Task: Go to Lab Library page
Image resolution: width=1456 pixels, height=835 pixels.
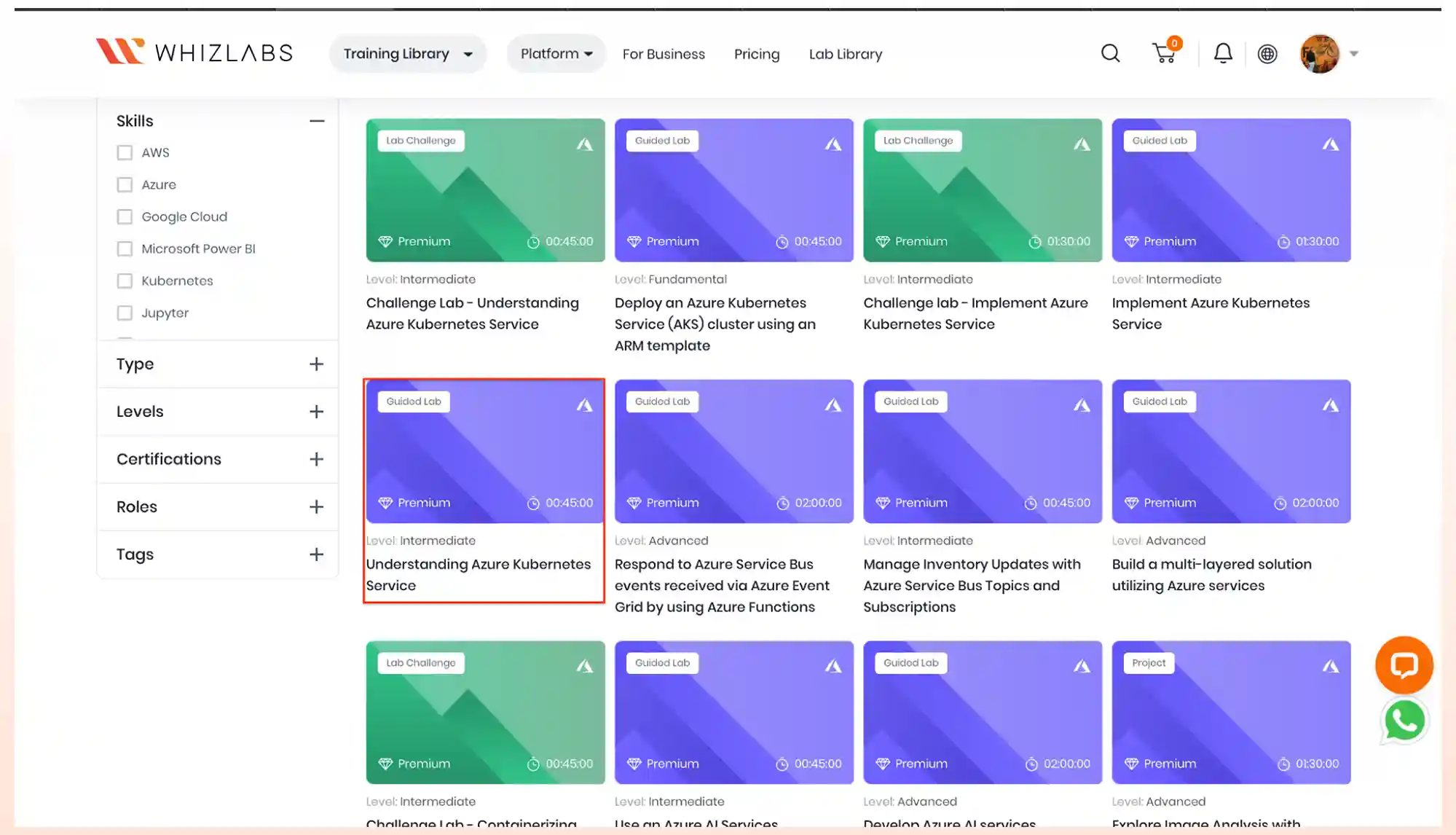Action: click(845, 54)
